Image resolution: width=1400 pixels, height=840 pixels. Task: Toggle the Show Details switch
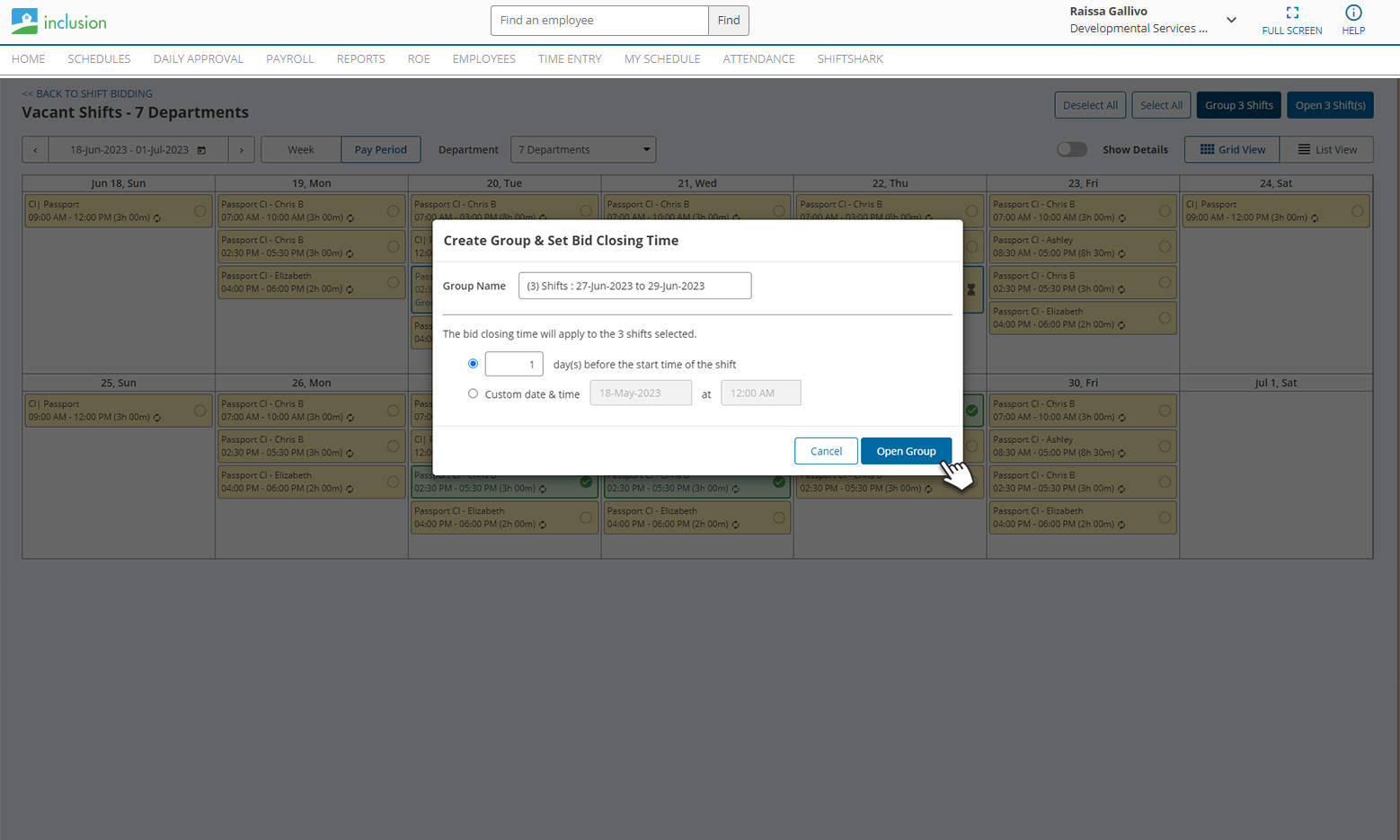click(1072, 149)
